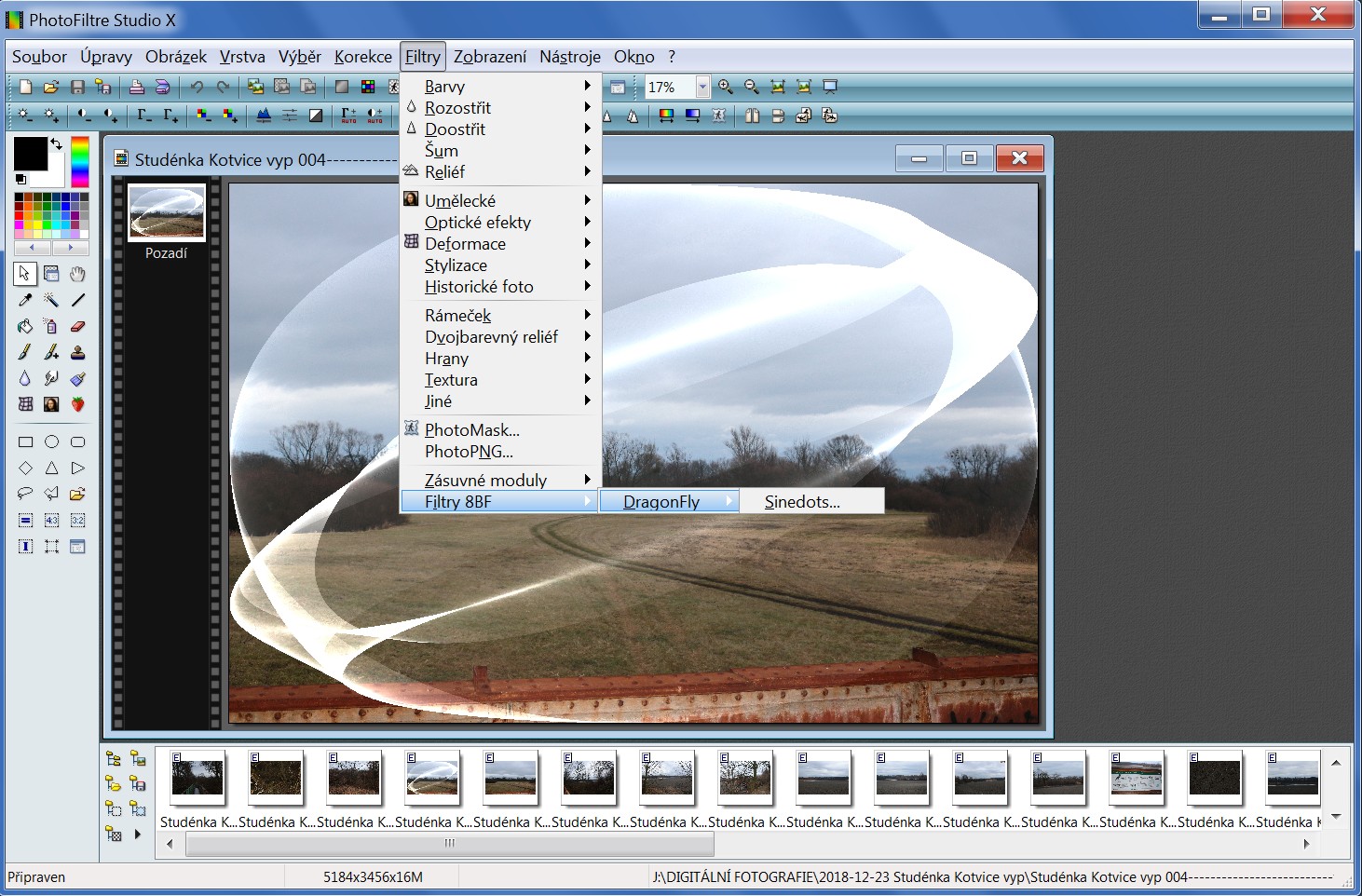Select the Pipette eyedropper tool
This screenshot has width=1362, height=896.
25,300
